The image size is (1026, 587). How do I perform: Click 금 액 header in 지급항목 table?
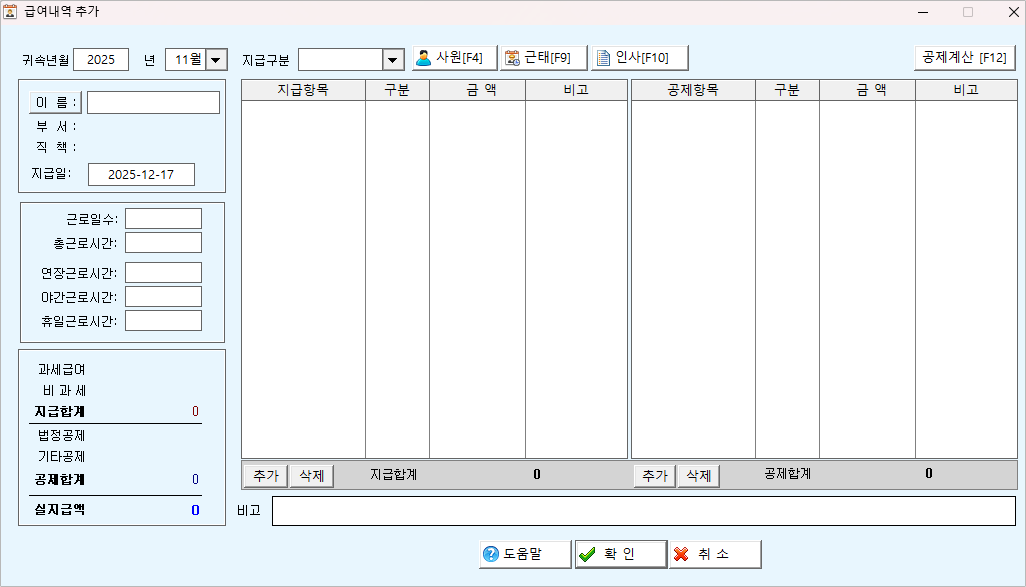coord(477,90)
